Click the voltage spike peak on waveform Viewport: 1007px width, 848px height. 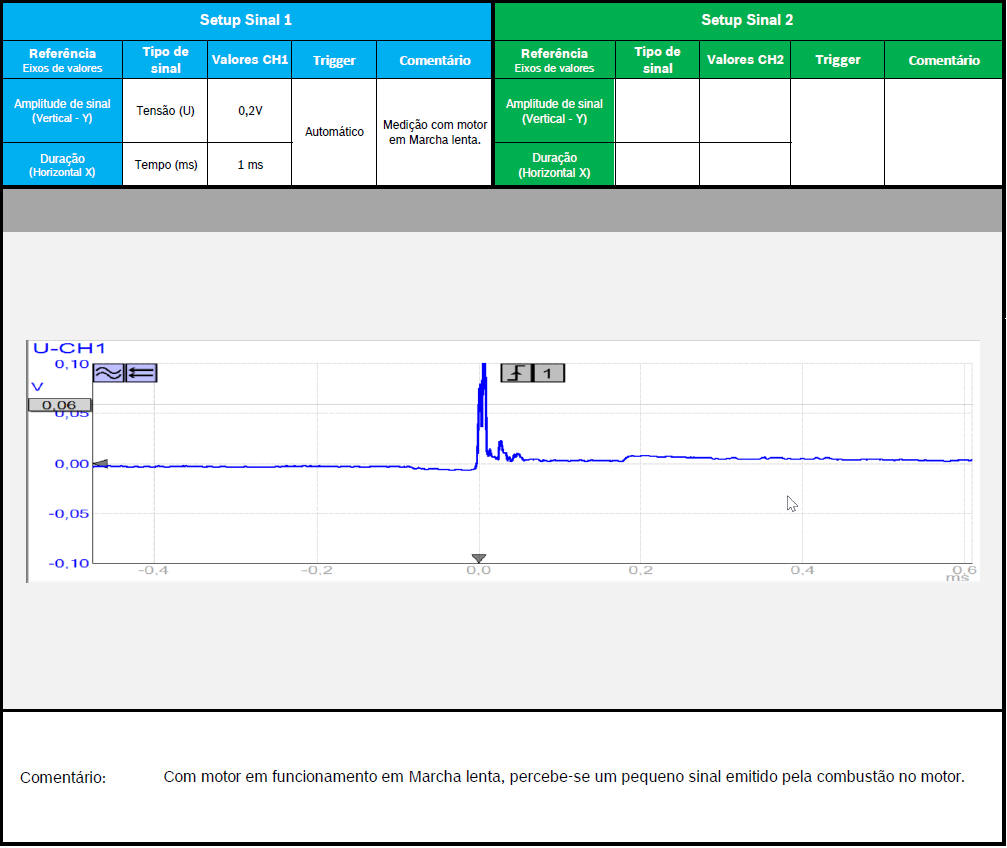coord(483,372)
